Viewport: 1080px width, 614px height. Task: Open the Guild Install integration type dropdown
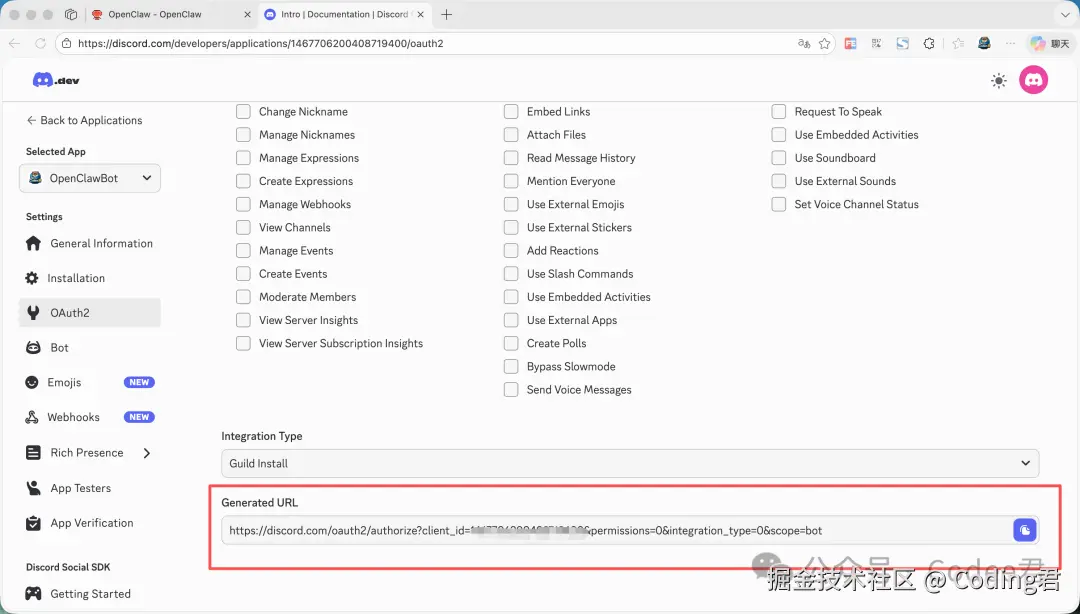(630, 463)
